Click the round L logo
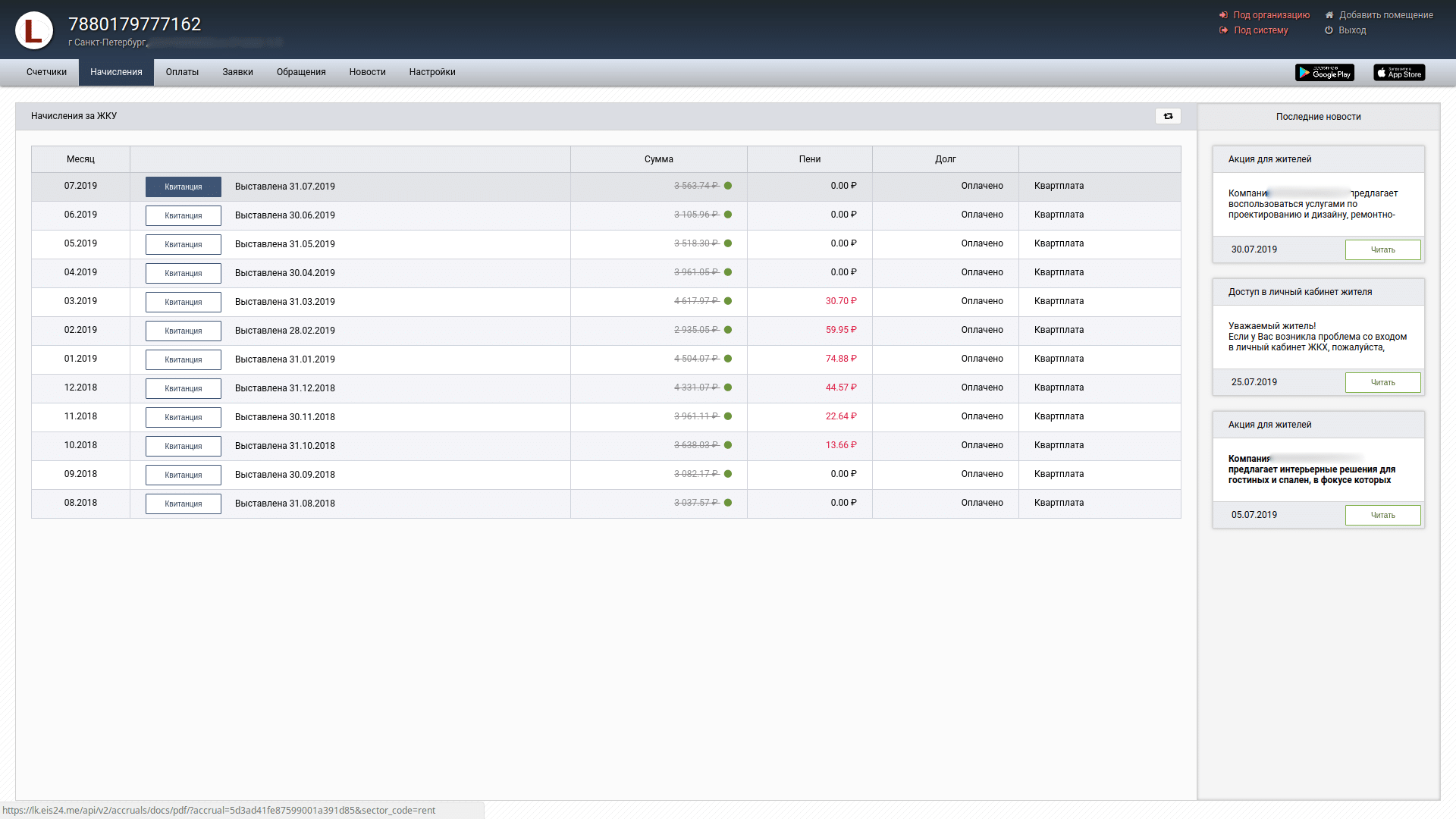Viewport: 1456px width, 819px height. coord(34,30)
